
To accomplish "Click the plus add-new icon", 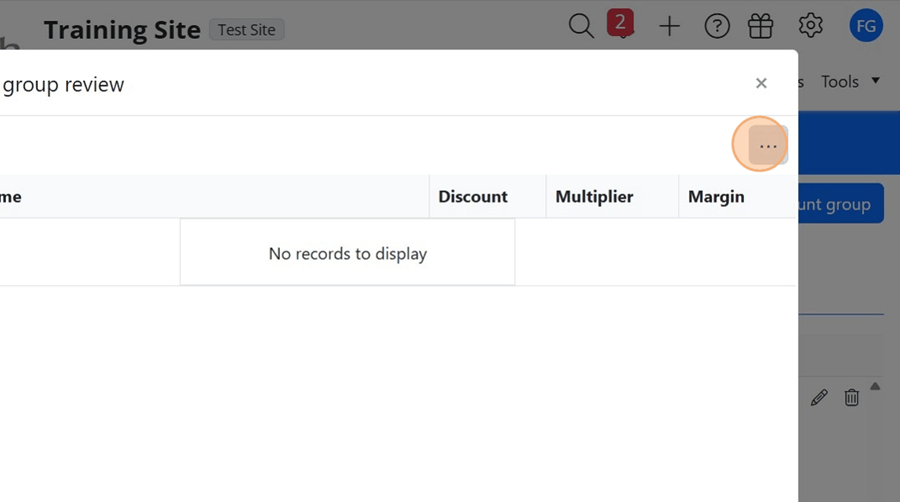I will (x=669, y=26).
